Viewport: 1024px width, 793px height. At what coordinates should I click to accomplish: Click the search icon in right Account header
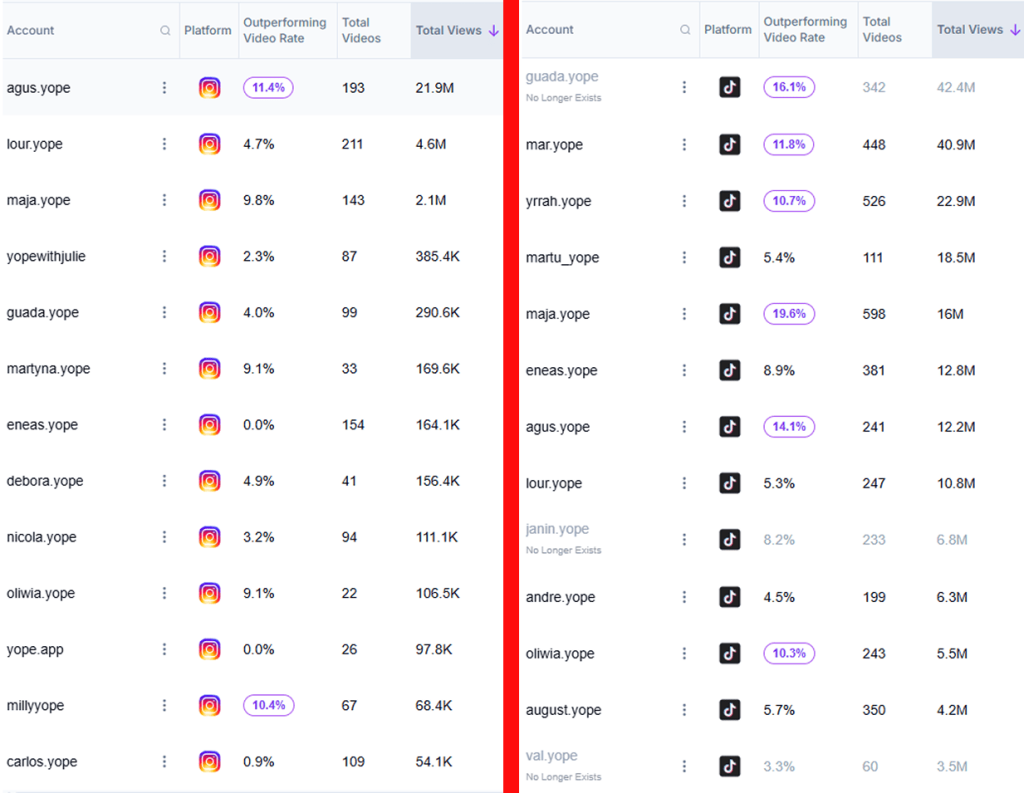click(x=685, y=30)
